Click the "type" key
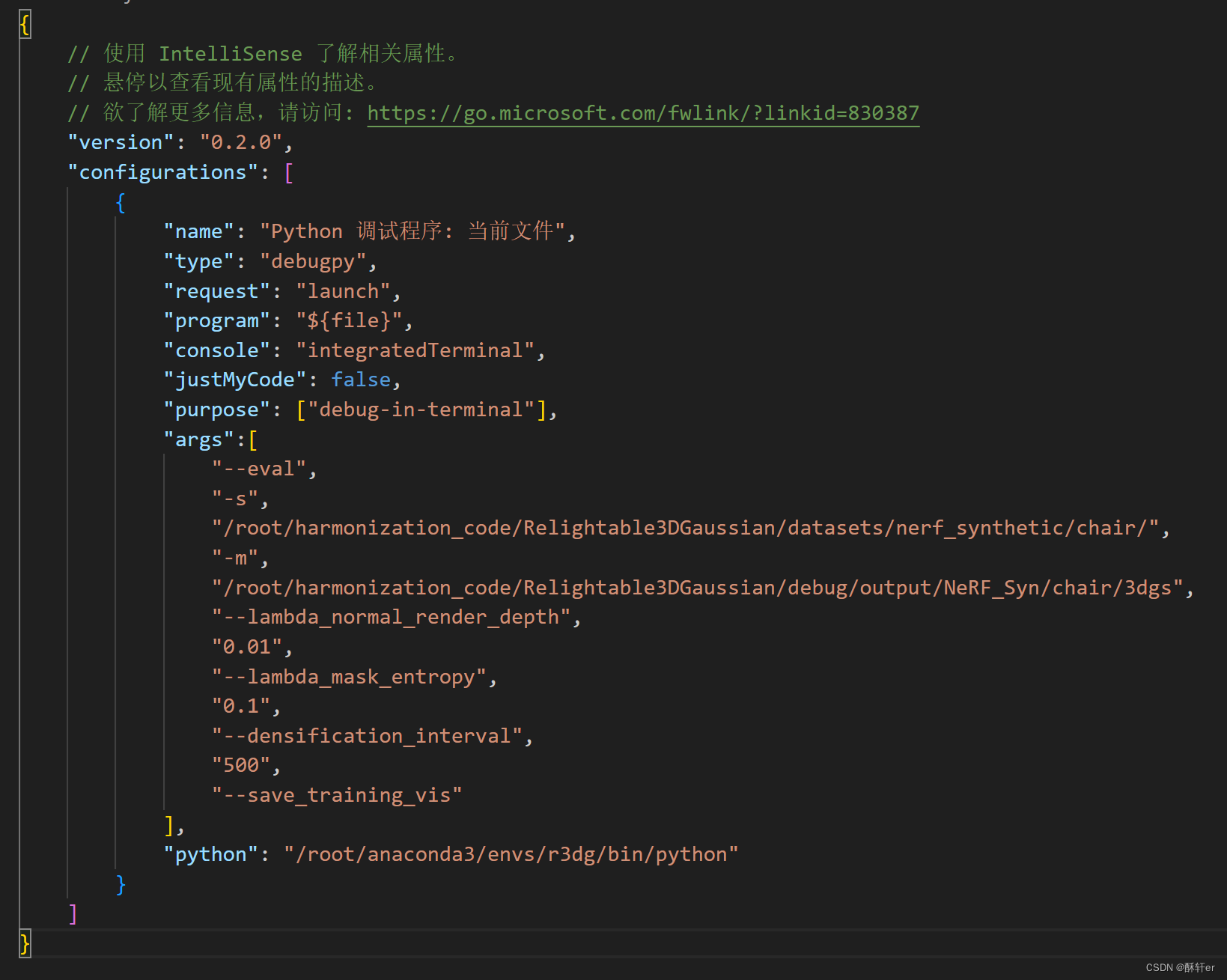Viewport: 1227px width, 980px height. pos(199,261)
